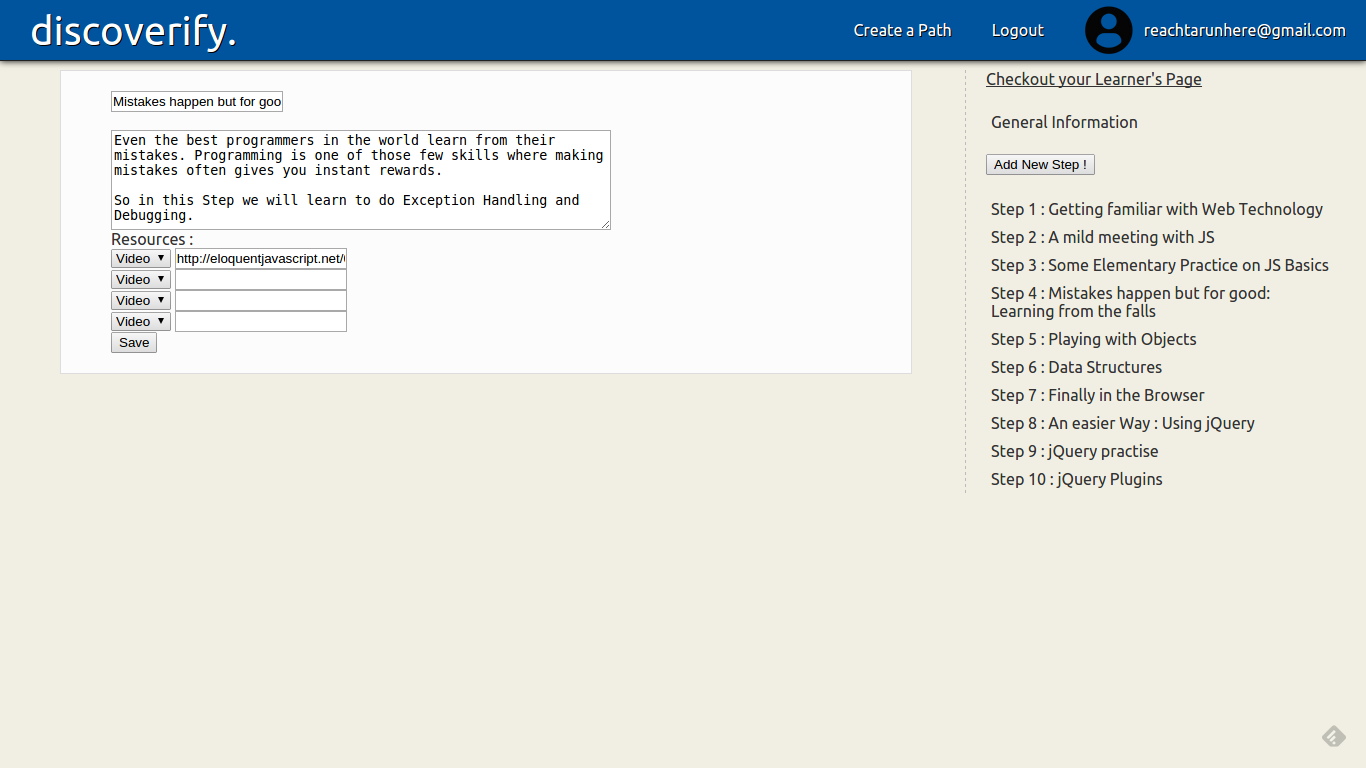Image resolution: width=1366 pixels, height=768 pixels.
Task: Open Step 3 : Some Elementary Practice on JS Basics
Action: [1160, 265]
